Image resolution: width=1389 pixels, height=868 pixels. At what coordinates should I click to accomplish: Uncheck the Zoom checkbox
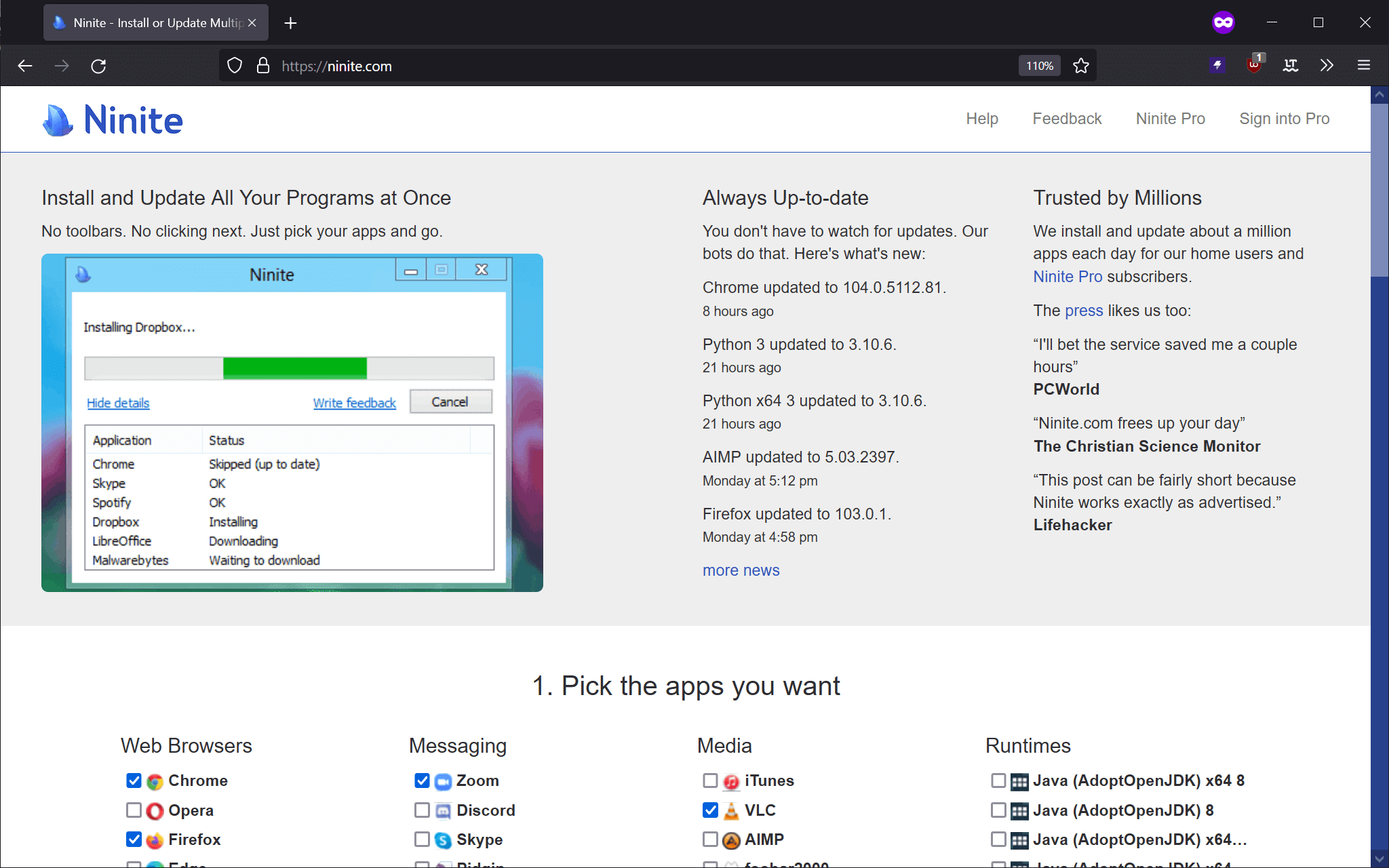[422, 781]
